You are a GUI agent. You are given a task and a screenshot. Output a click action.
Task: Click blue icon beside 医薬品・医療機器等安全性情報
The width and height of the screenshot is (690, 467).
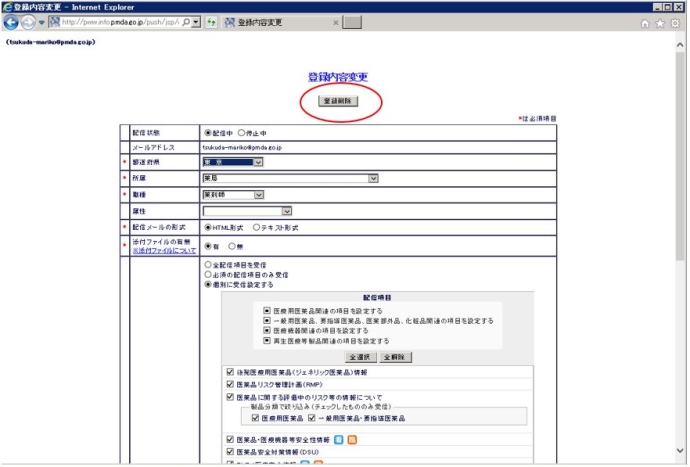pyautogui.click(x=338, y=439)
